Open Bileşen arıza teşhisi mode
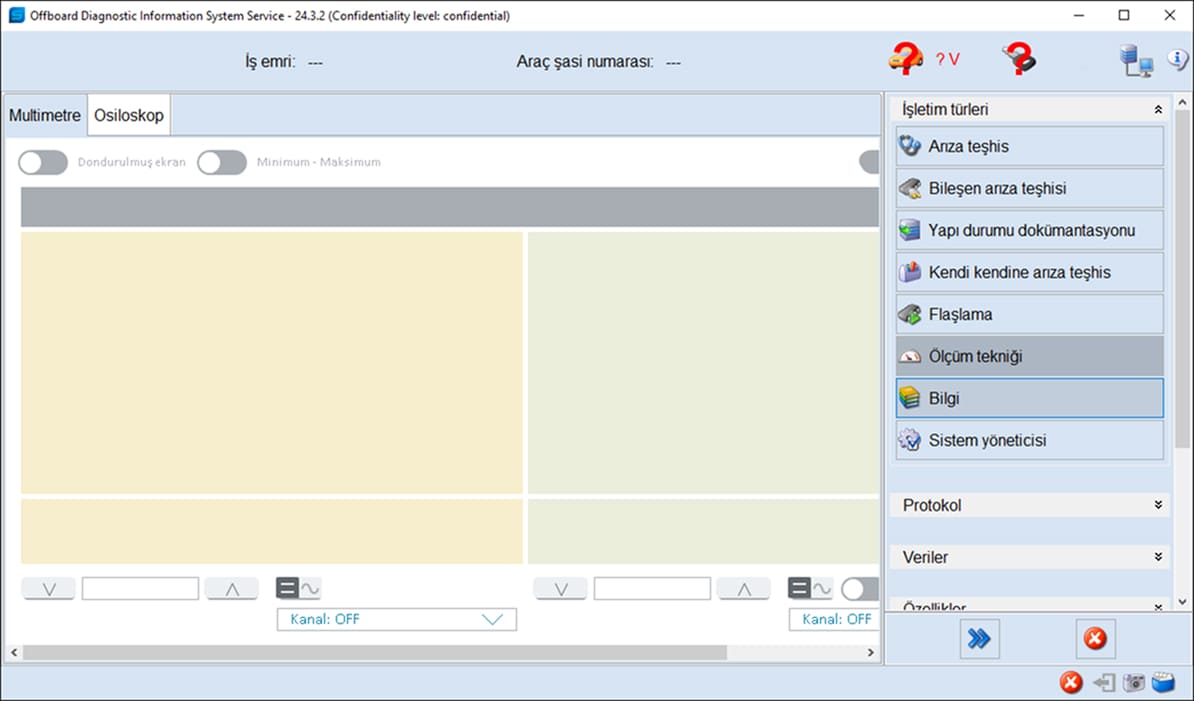1194x701 pixels. pos(1030,188)
